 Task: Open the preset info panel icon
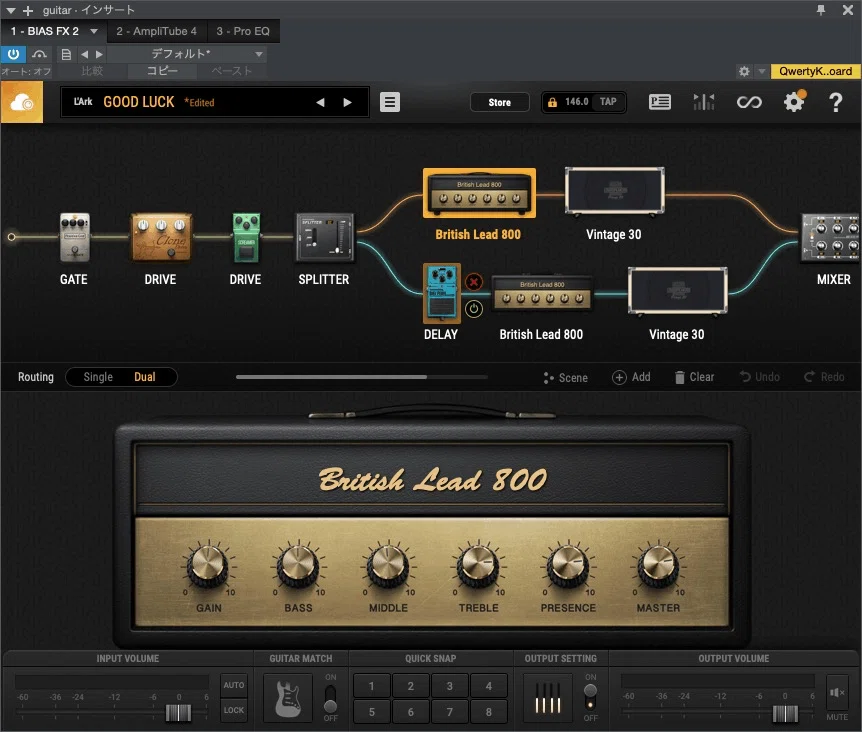[660, 102]
